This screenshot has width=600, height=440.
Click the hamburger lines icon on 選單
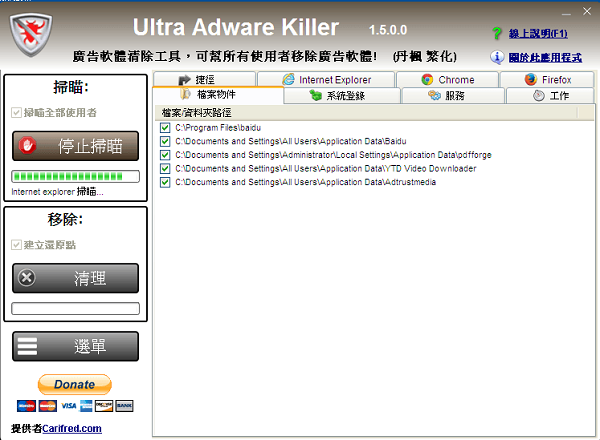28,346
